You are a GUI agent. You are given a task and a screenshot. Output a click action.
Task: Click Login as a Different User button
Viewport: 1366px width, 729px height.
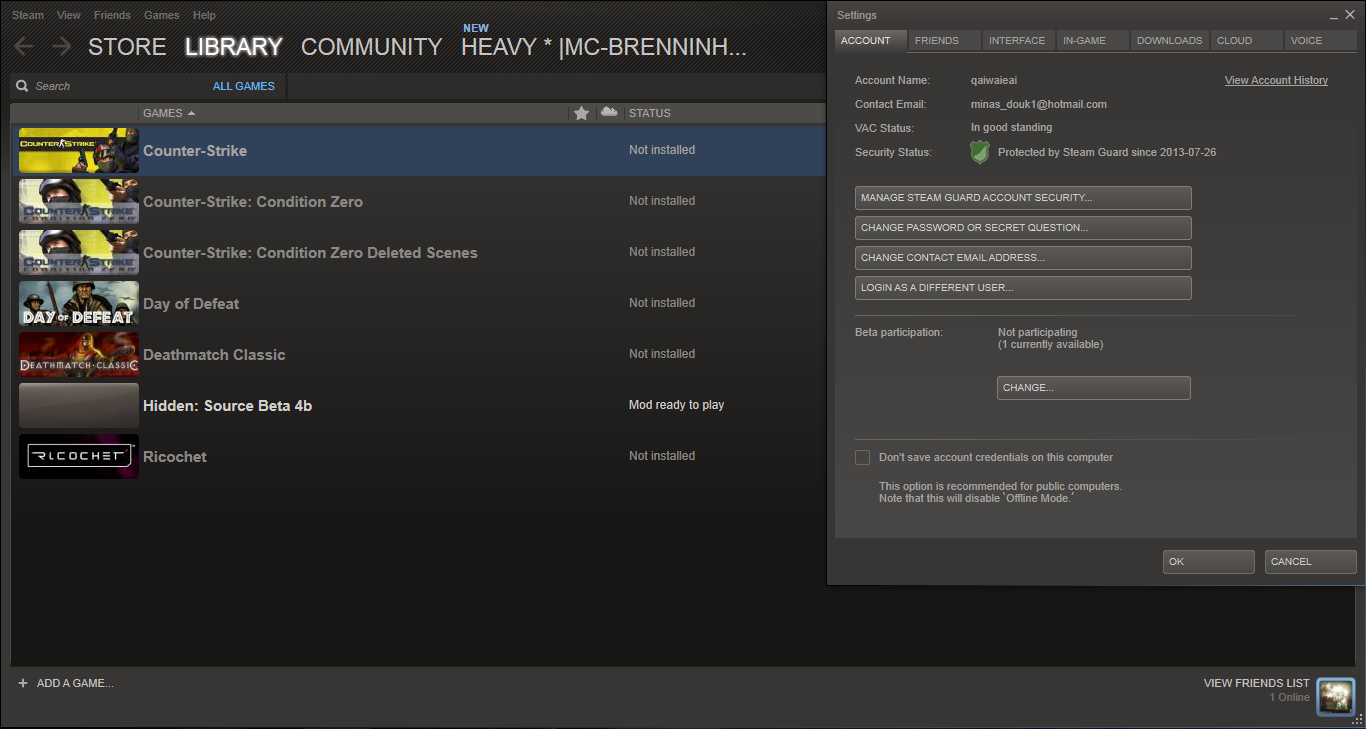[x=1023, y=288]
